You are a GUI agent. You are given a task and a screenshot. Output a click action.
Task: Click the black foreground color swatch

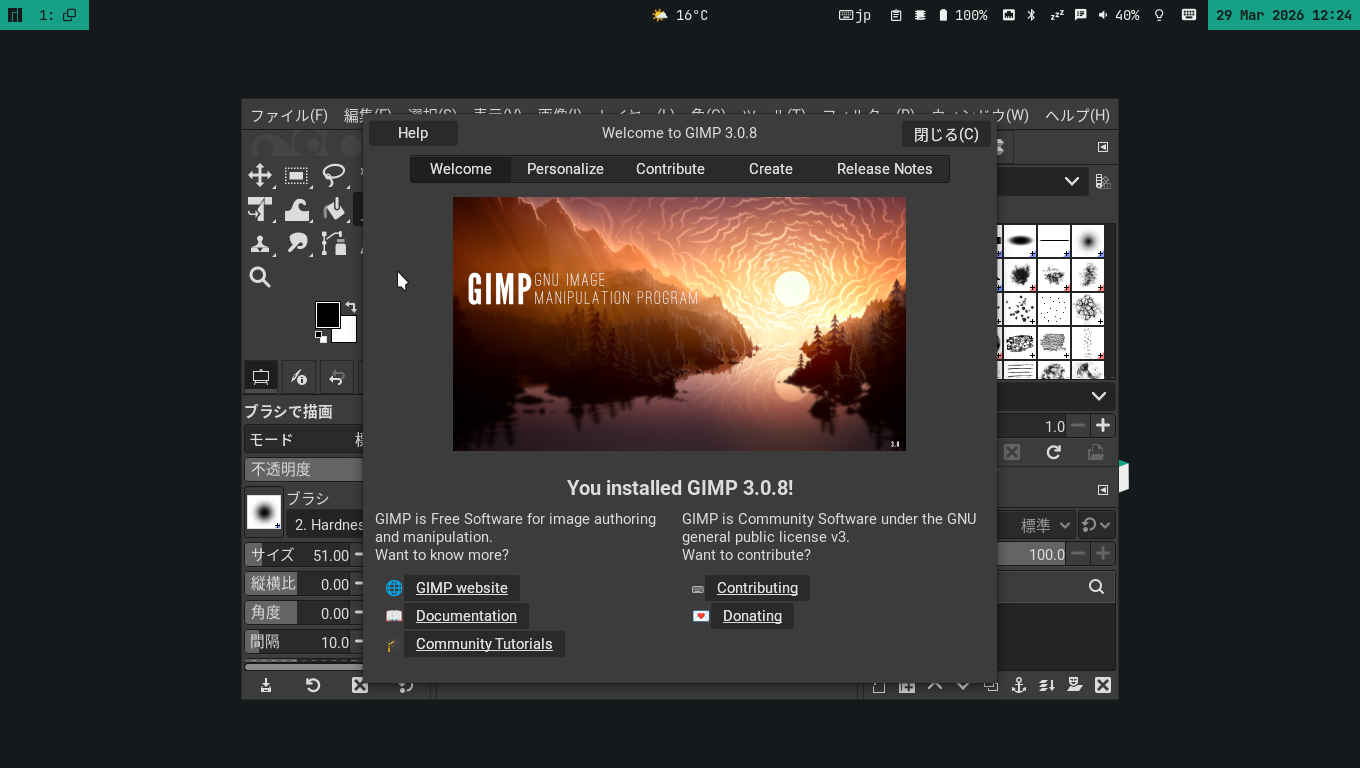point(326,313)
